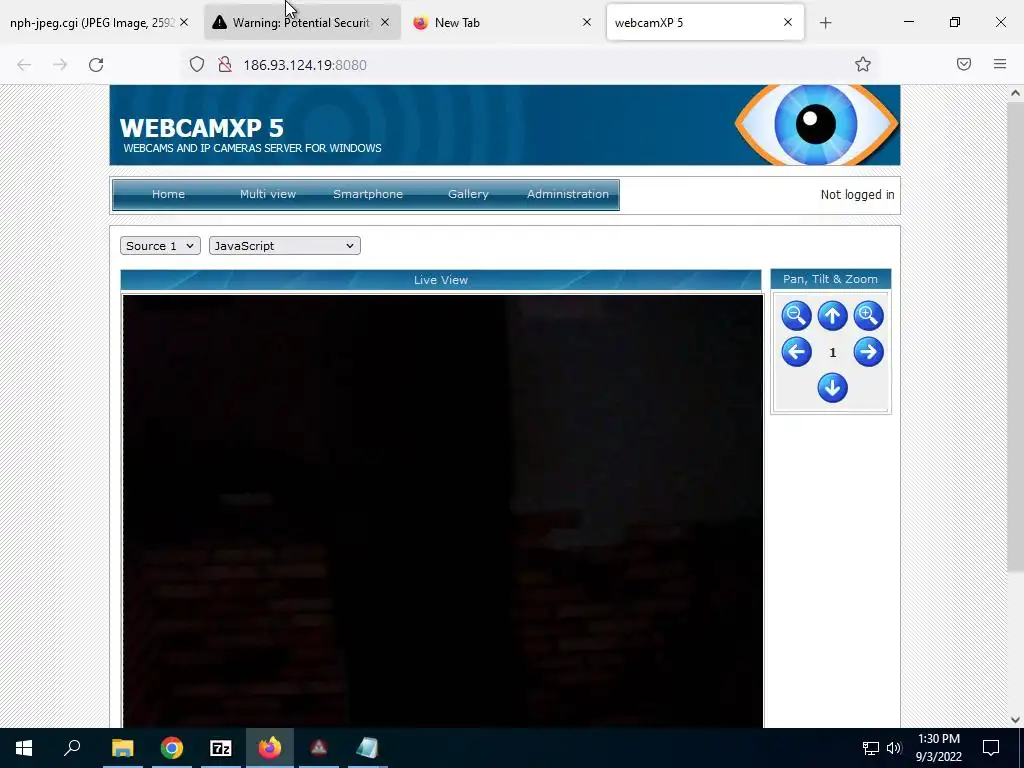Pan the camera left with left arrow

796,352
